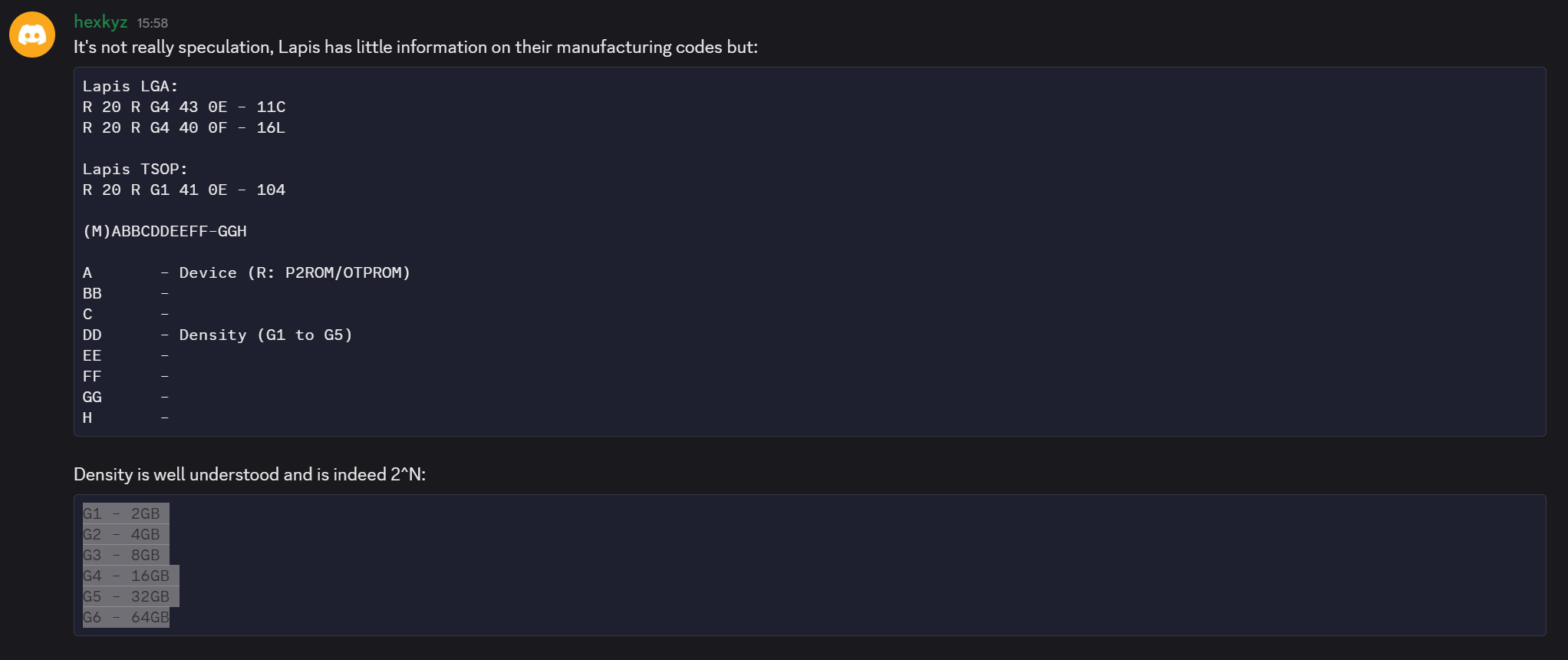Image resolution: width=1568 pixels, height=660 pixels.
Task: Open the hexkyz username profile
Action: pyautogui.click(x=100, y=22)
